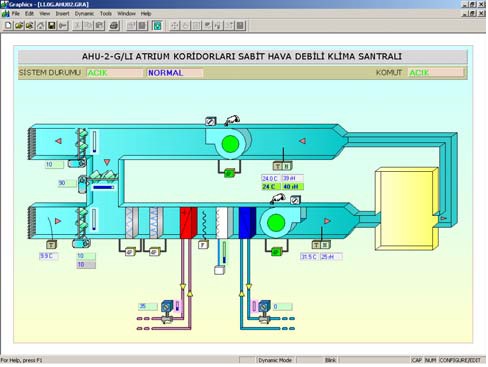Viewport: 488px width, 367px height.
Task: Click the New file toolbar icon
Action: [8, 26]
